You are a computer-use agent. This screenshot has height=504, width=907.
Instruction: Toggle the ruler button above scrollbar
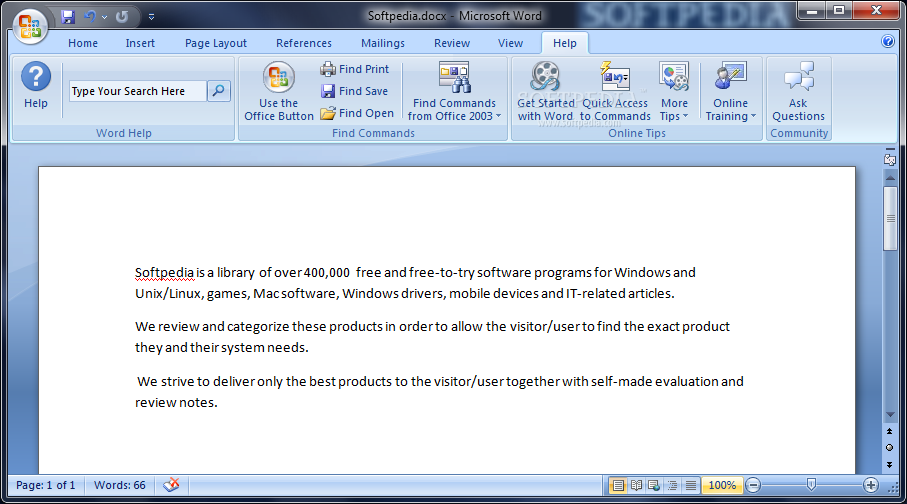[890, 159]
